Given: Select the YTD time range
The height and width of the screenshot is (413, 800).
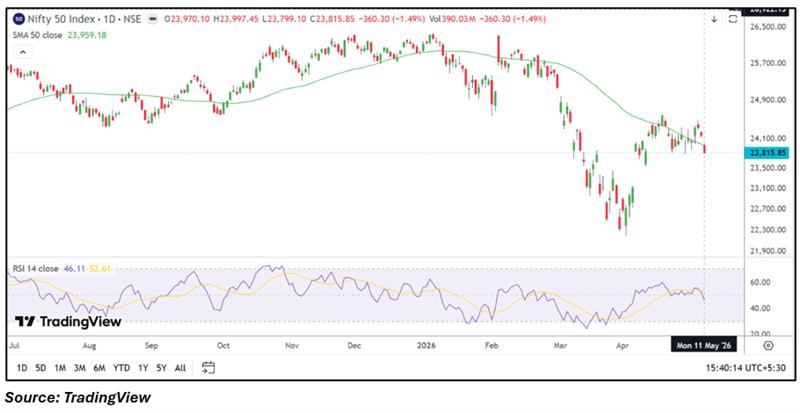Looking at the screenshot, I should point(121,368).
